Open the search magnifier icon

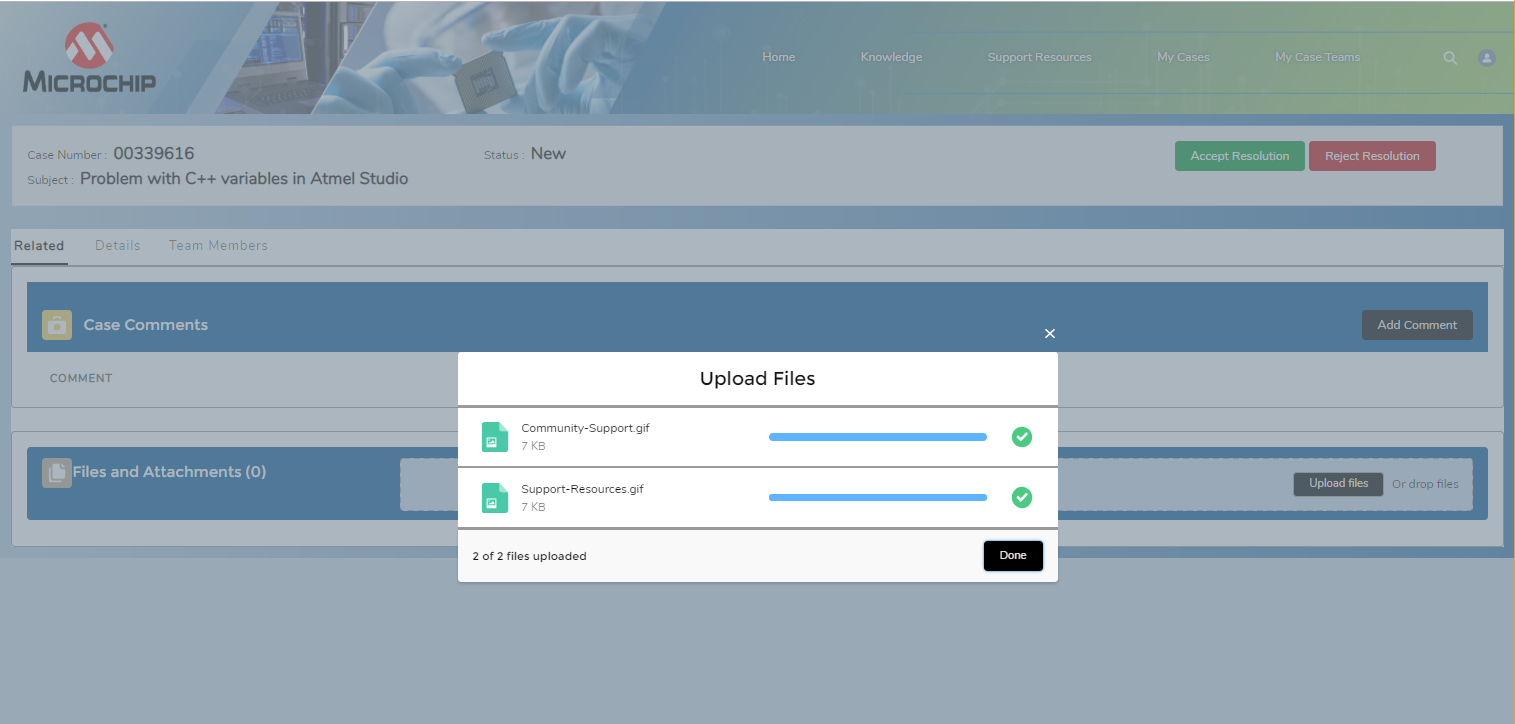[x=1450, y=58]
